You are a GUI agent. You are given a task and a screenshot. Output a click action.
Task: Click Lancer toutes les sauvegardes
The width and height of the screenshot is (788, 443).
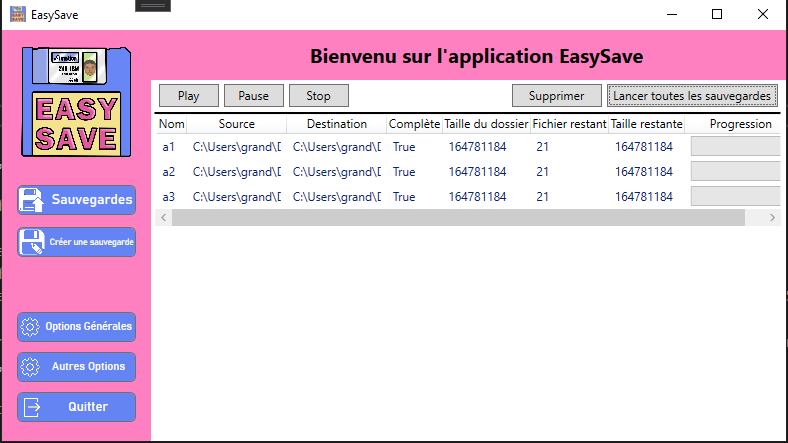point(692,96)
